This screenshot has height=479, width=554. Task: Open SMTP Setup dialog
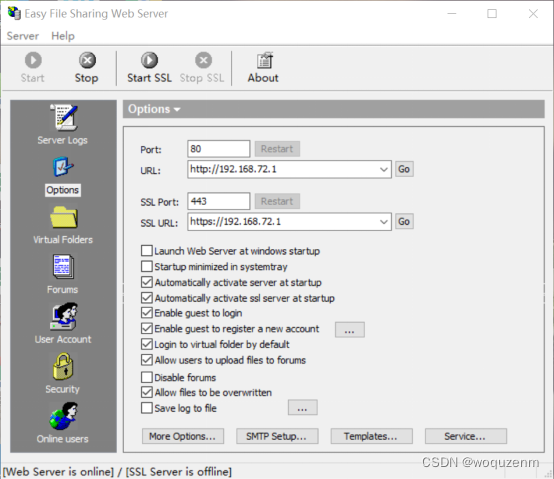point(277,436)
